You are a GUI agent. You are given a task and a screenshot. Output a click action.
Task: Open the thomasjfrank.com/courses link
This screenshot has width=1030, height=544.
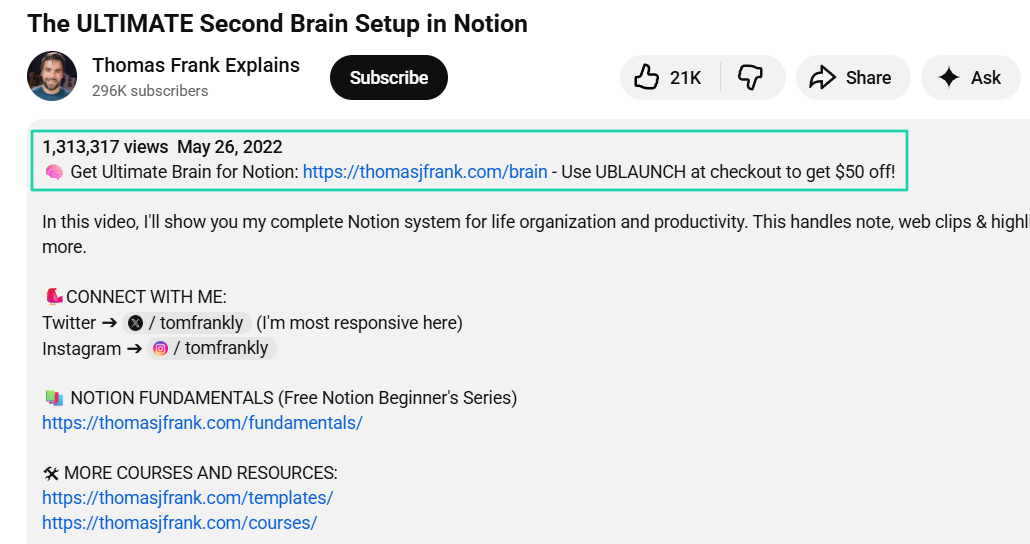[x=179, y=523]
